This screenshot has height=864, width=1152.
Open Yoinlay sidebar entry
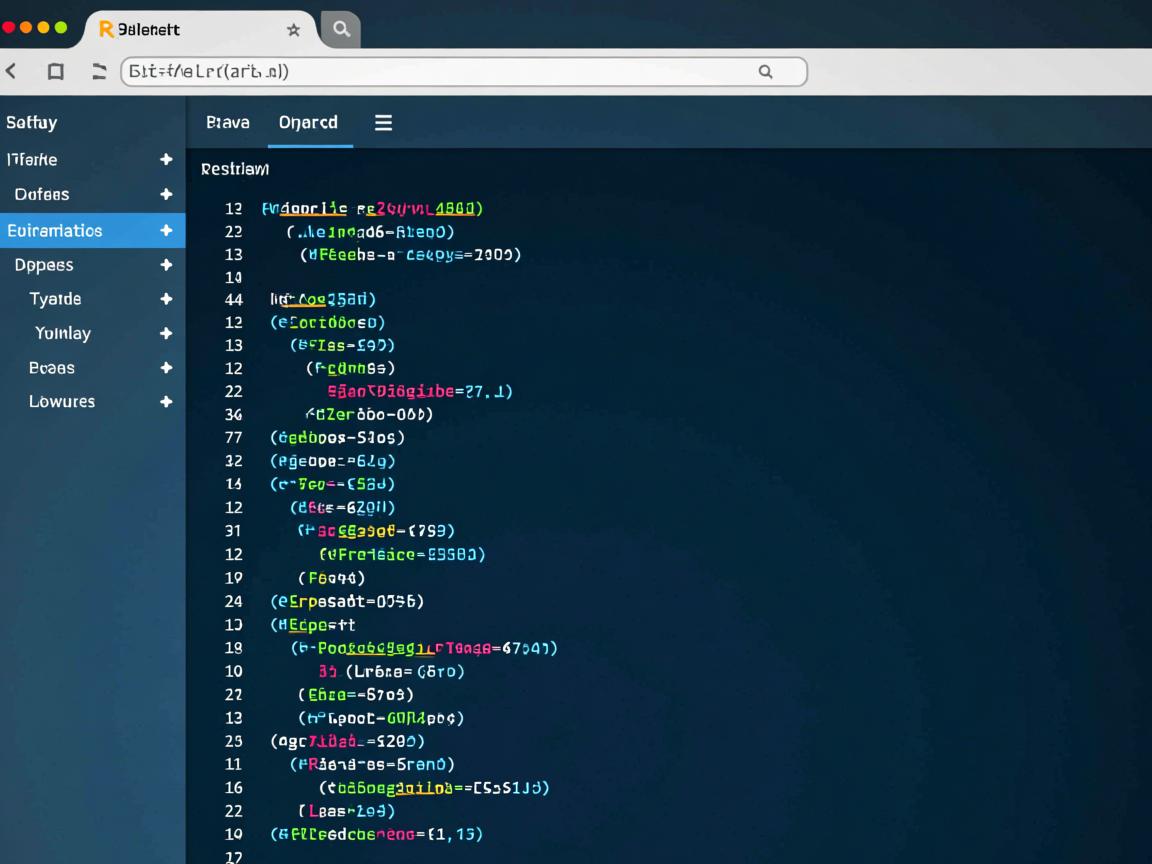pos(62,333)
